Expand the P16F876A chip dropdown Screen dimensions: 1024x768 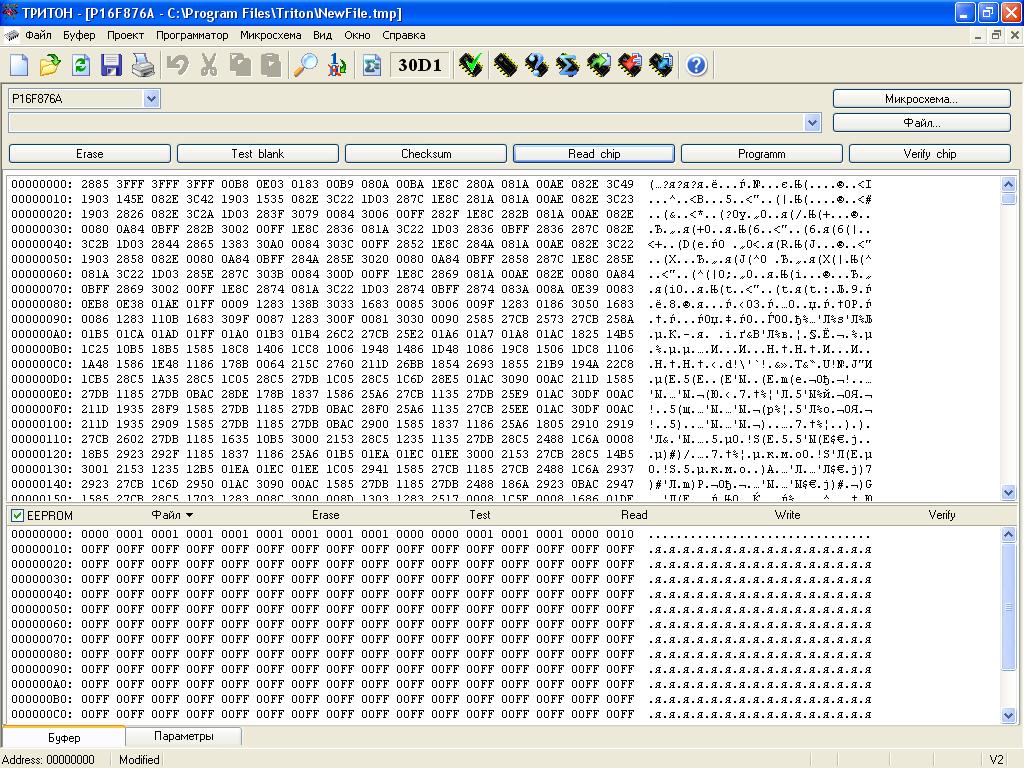pyautogui.click(x=151, y=99)
